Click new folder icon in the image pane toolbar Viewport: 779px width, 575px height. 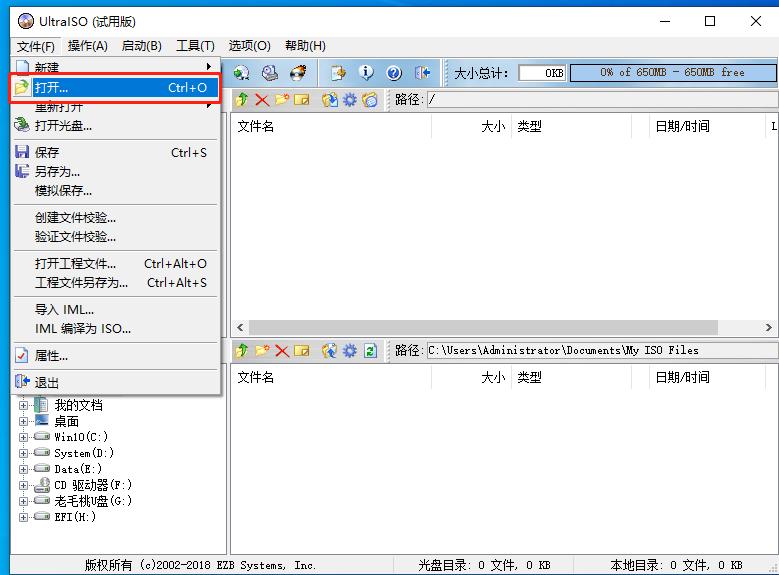click(282, 100)
